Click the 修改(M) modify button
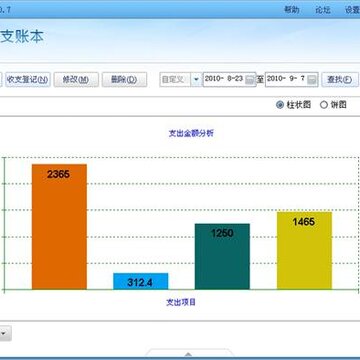This screenshot has height=360, width=360. [76, 80]
